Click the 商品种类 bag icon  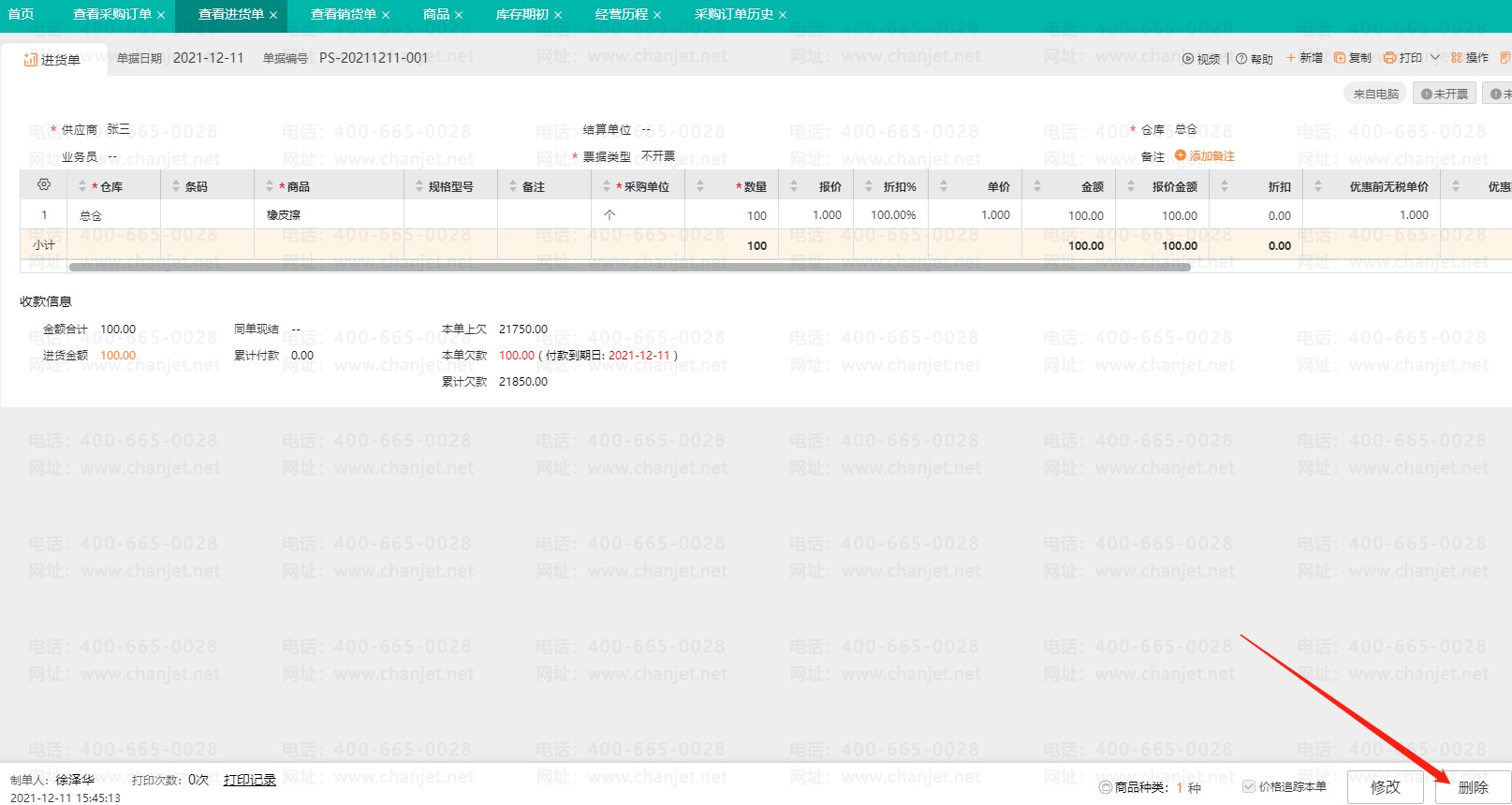(1106, 787)
